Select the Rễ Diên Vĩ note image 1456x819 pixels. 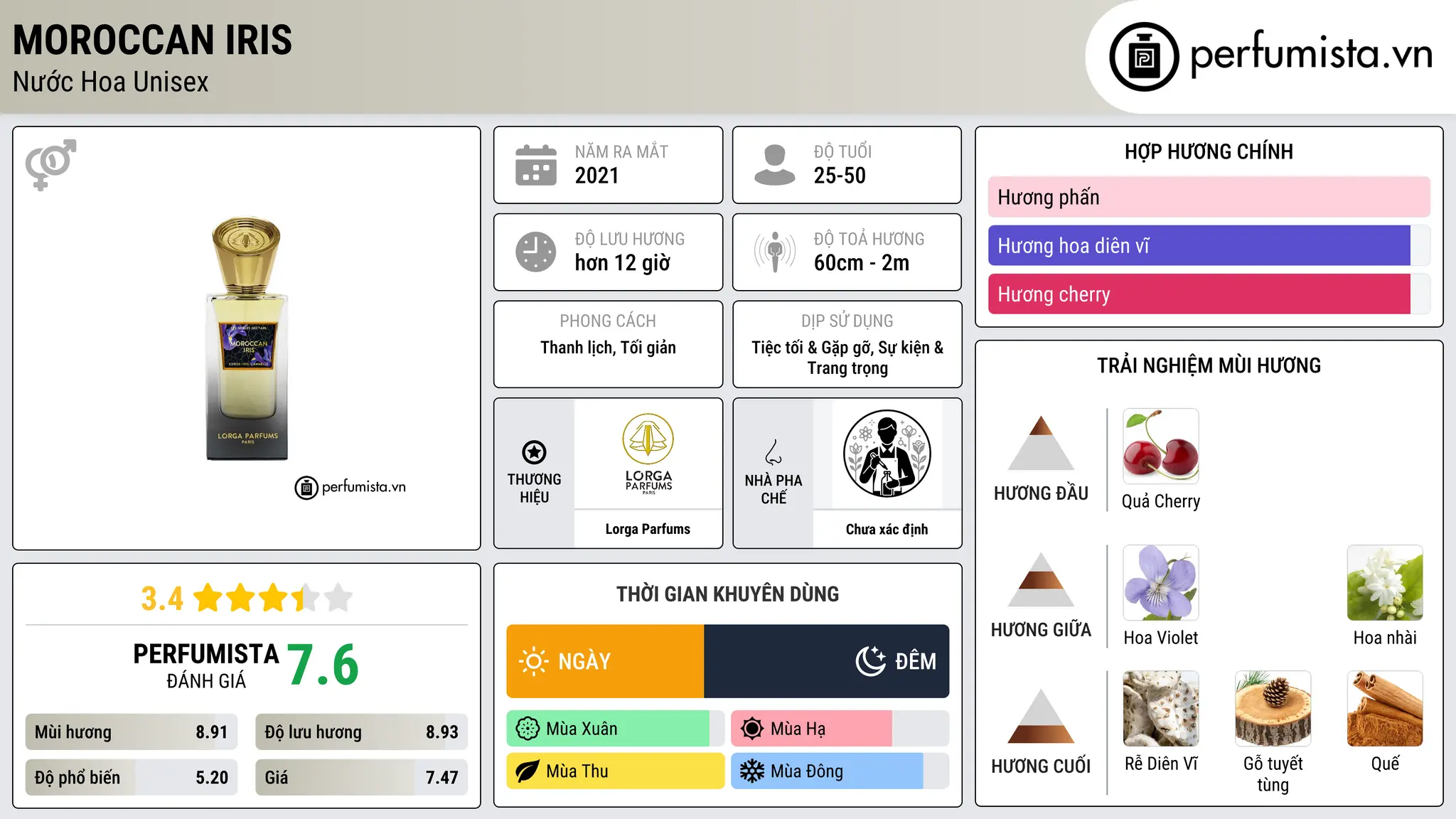pyautogui.click(x=1161, y=709)
